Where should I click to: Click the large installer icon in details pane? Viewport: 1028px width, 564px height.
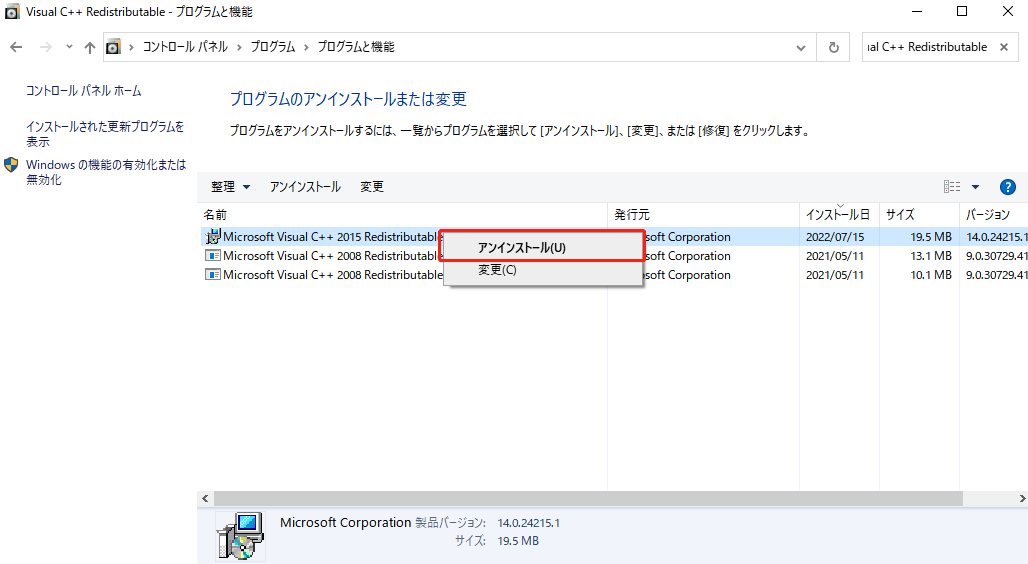(240, 536)
